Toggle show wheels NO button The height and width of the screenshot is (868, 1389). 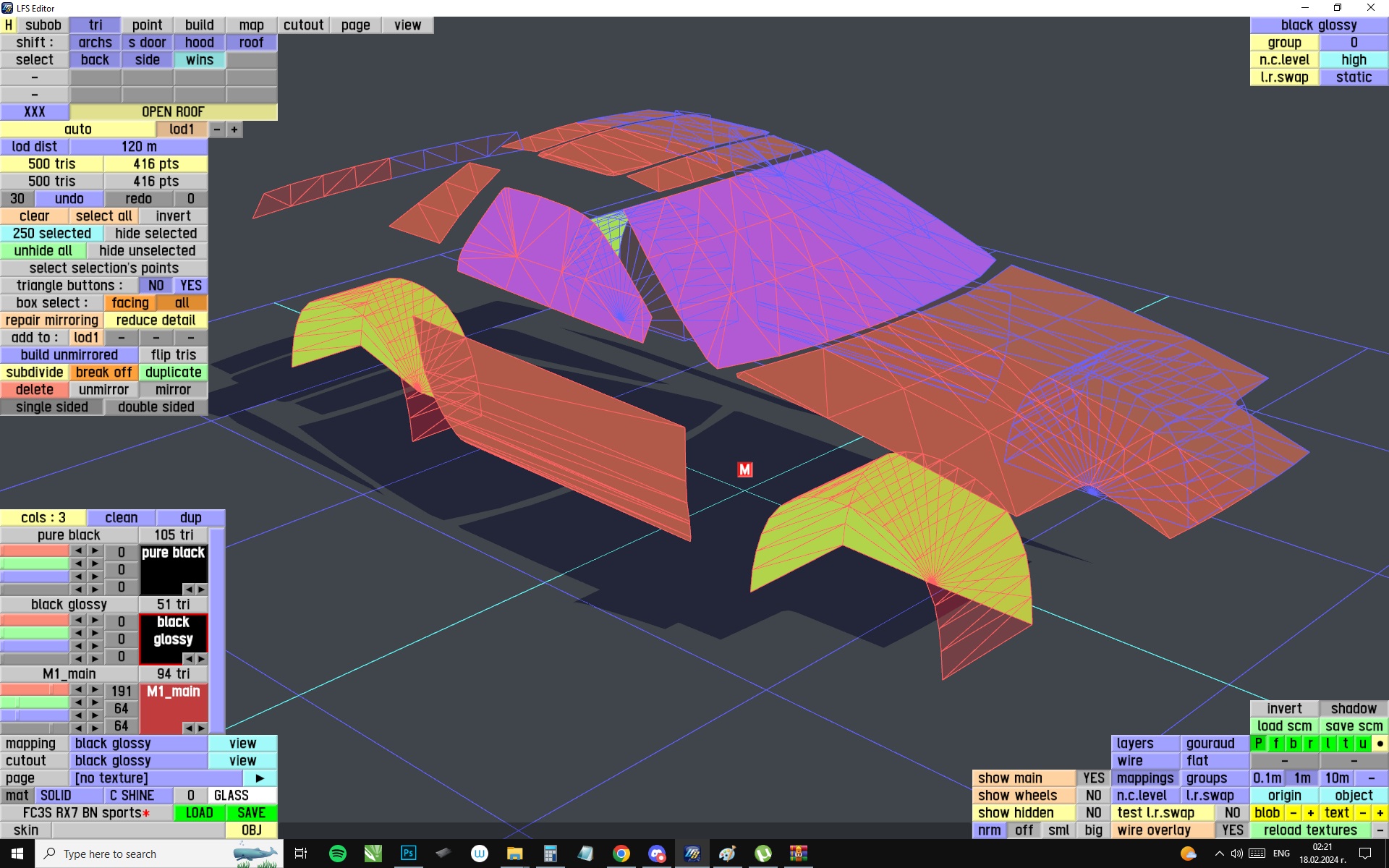1093,796
